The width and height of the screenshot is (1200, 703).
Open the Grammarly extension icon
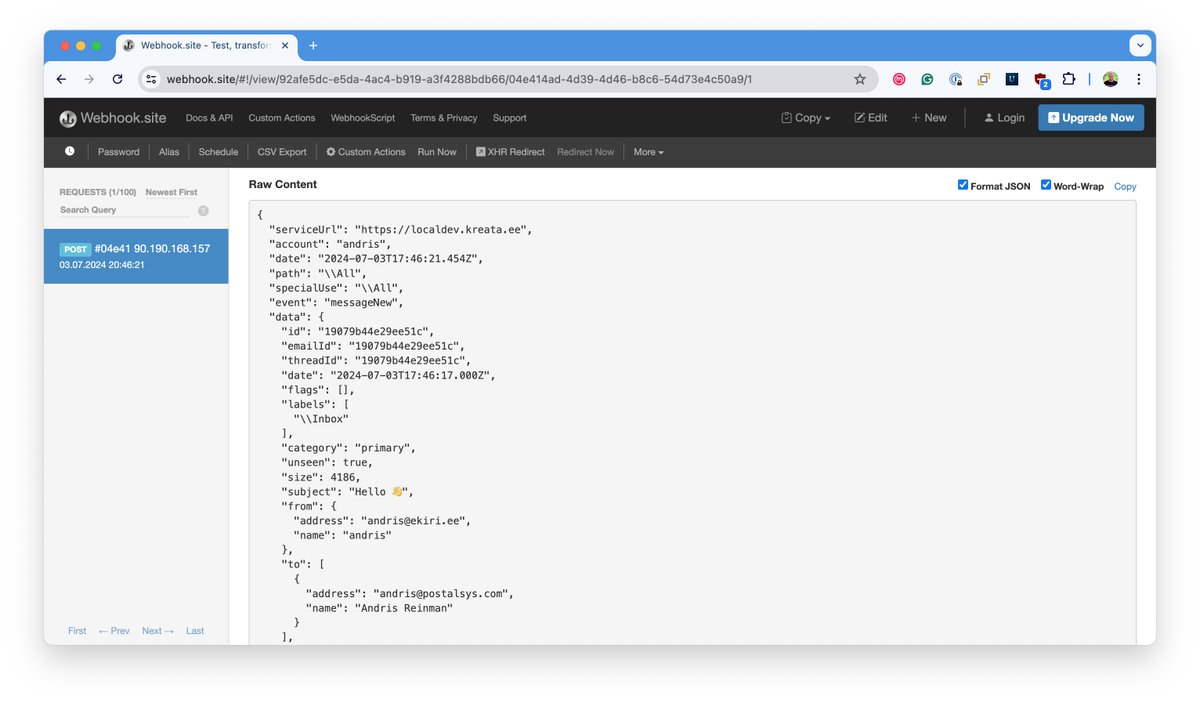(x=926, y=78)
